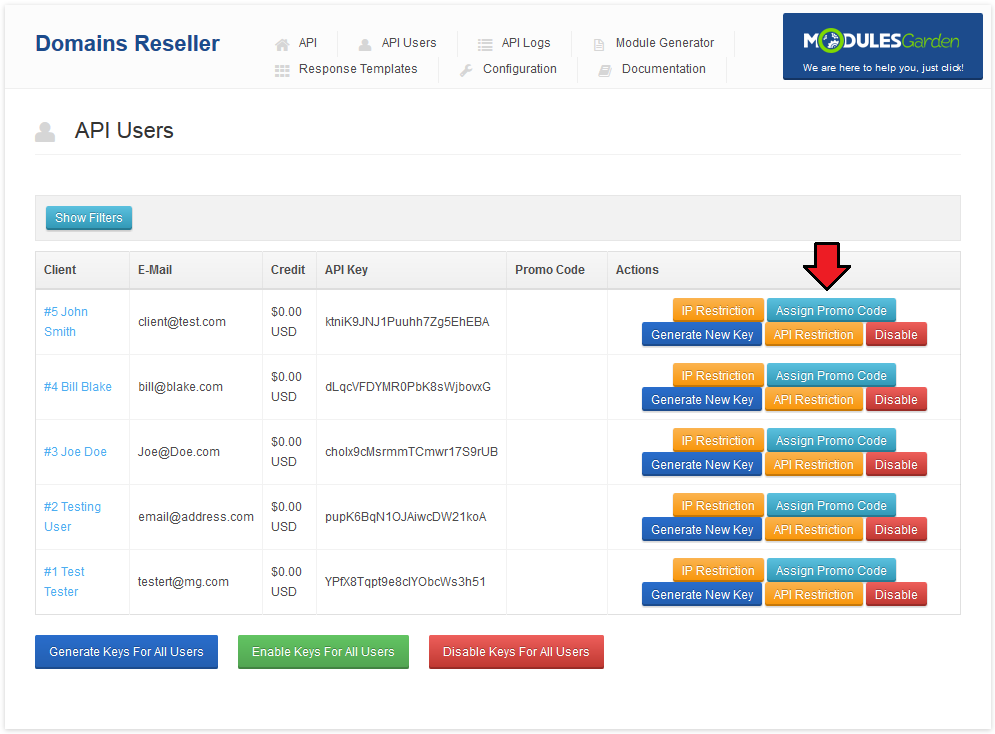Open client #4 Bill Blake
Screen dimensions: 995x734
point(77,387)
